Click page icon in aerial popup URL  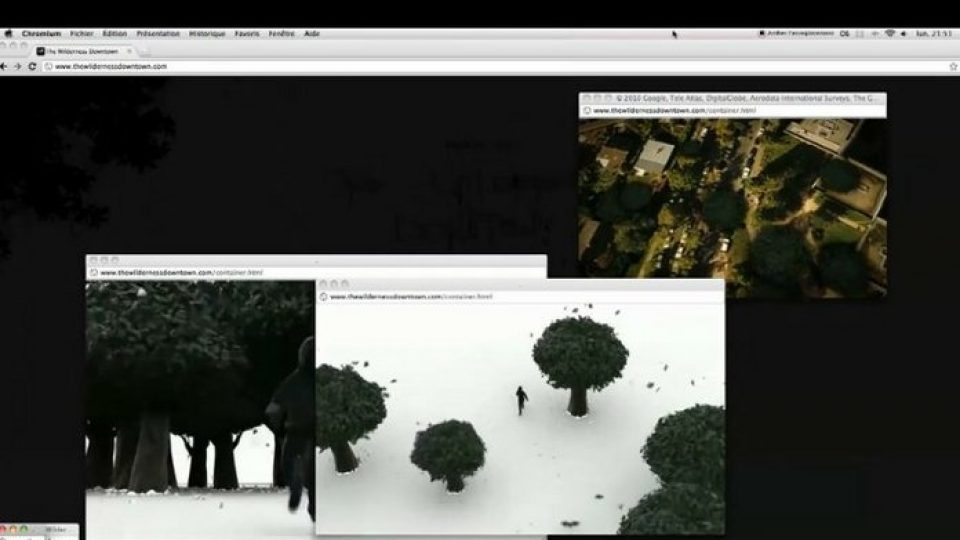point(587,111)
